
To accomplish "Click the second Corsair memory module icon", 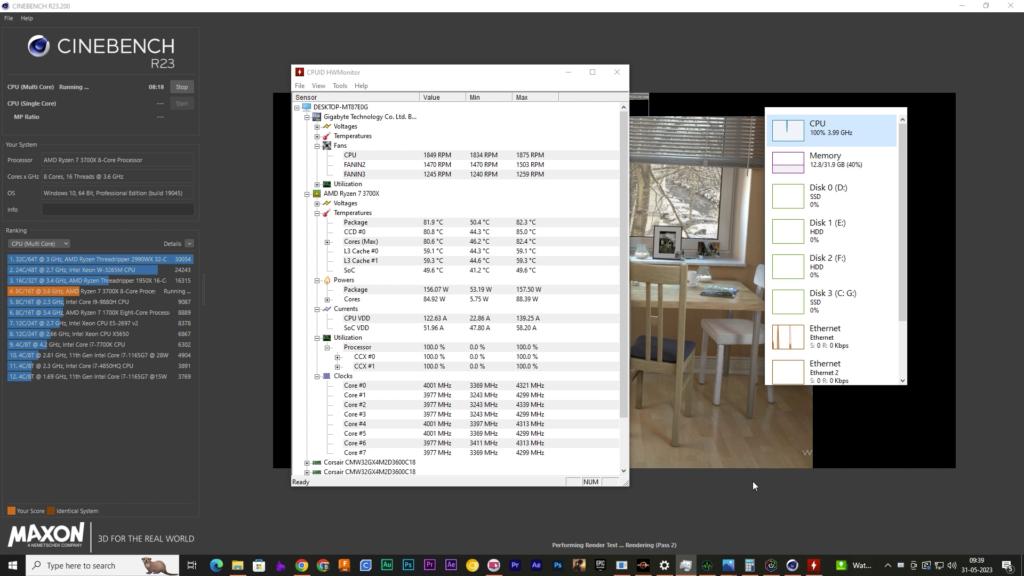I will [x=317, y=472].
